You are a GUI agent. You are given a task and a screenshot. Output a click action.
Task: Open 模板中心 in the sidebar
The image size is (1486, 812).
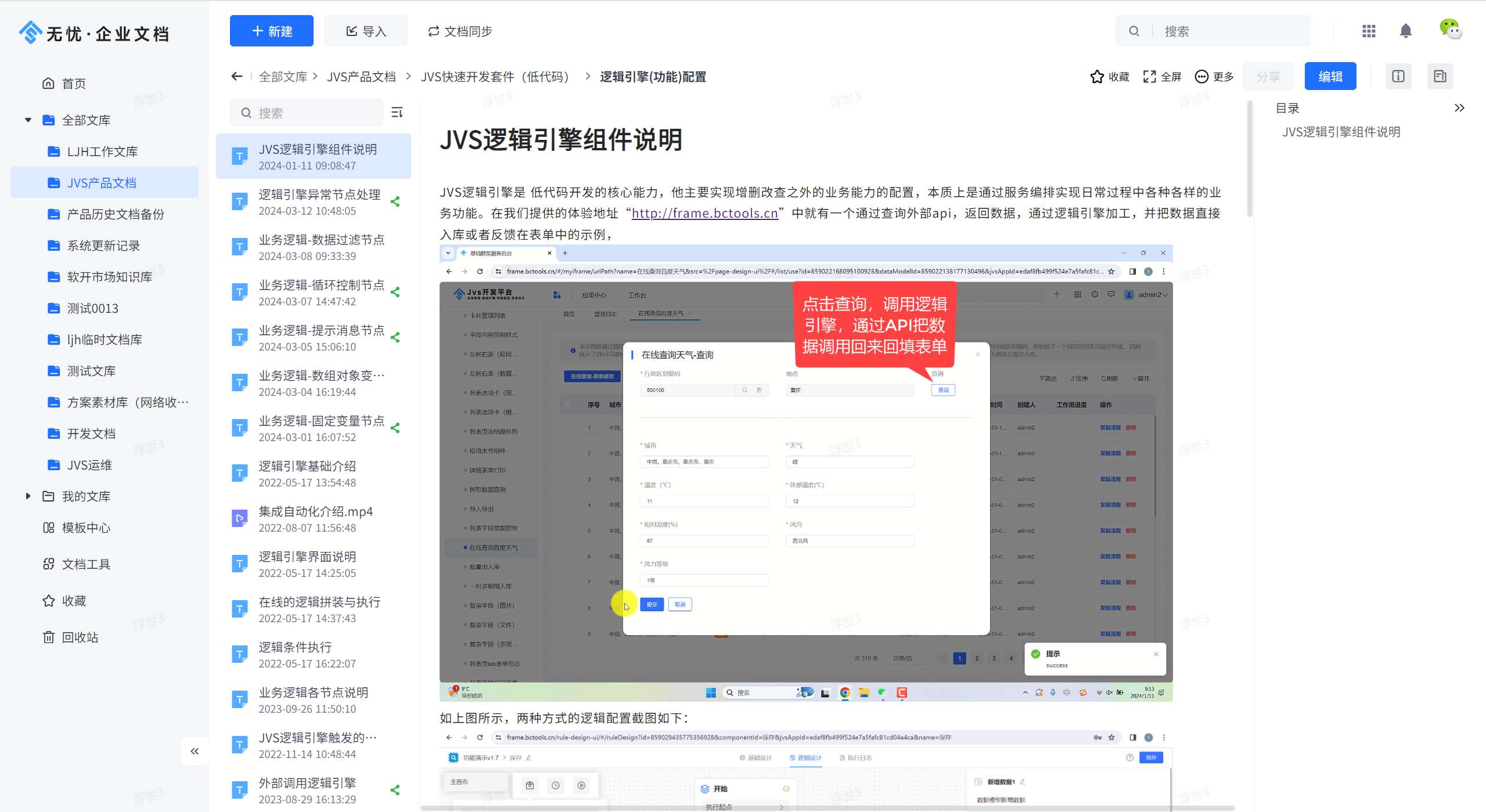[x=85, y=528]
